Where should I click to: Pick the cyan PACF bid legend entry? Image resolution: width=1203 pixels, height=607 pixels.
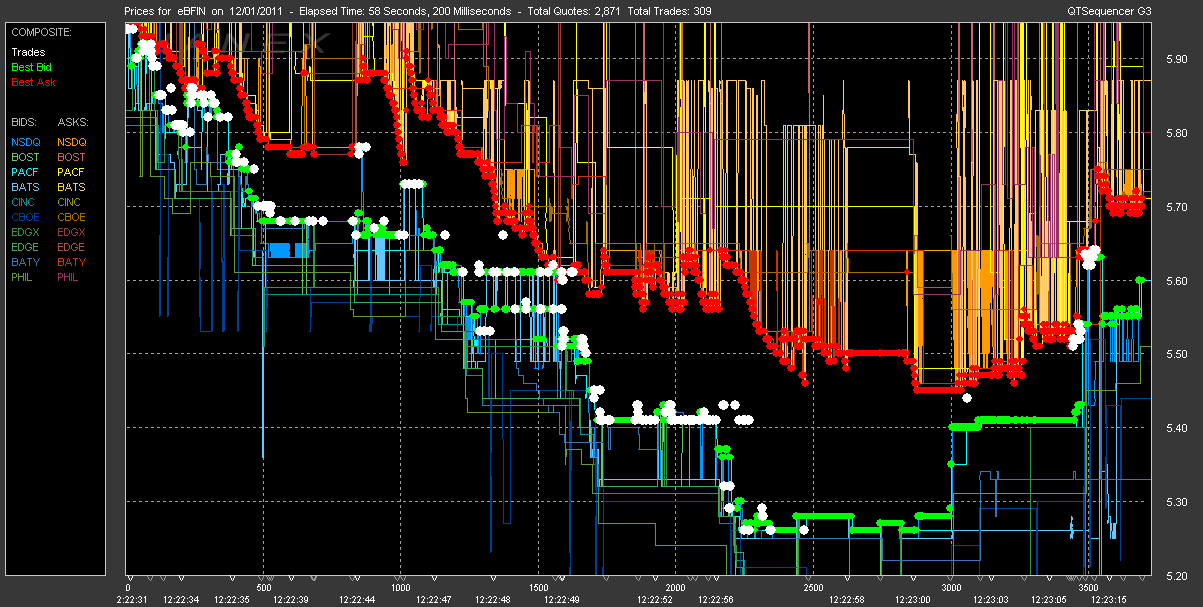tap(26, 172)
